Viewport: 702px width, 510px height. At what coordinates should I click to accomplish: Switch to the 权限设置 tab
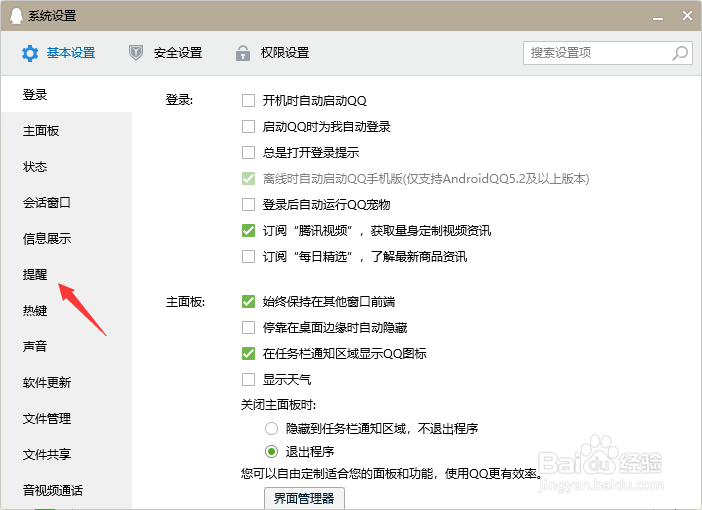(272, 53)
